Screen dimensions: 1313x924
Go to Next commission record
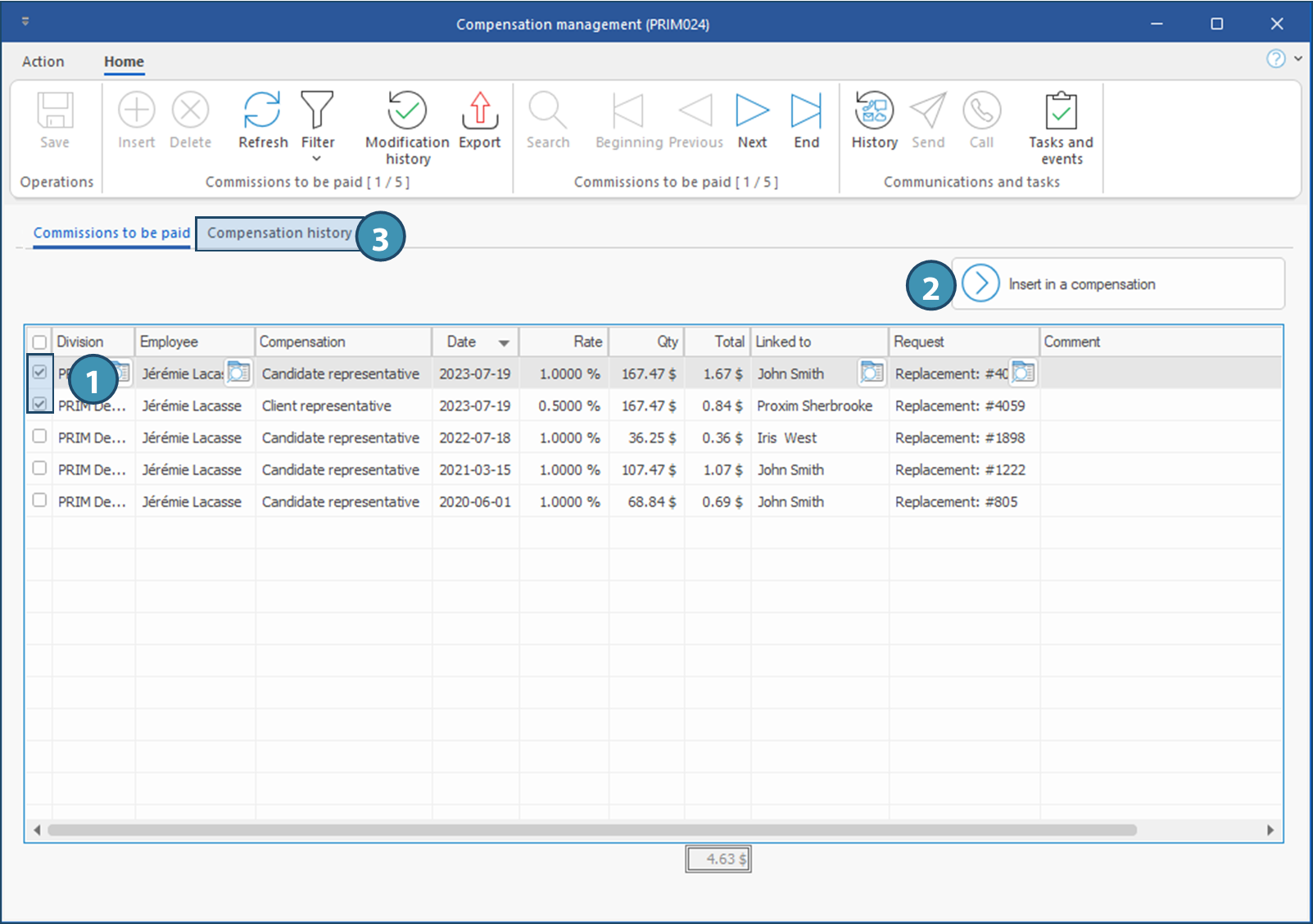[752, 111]
